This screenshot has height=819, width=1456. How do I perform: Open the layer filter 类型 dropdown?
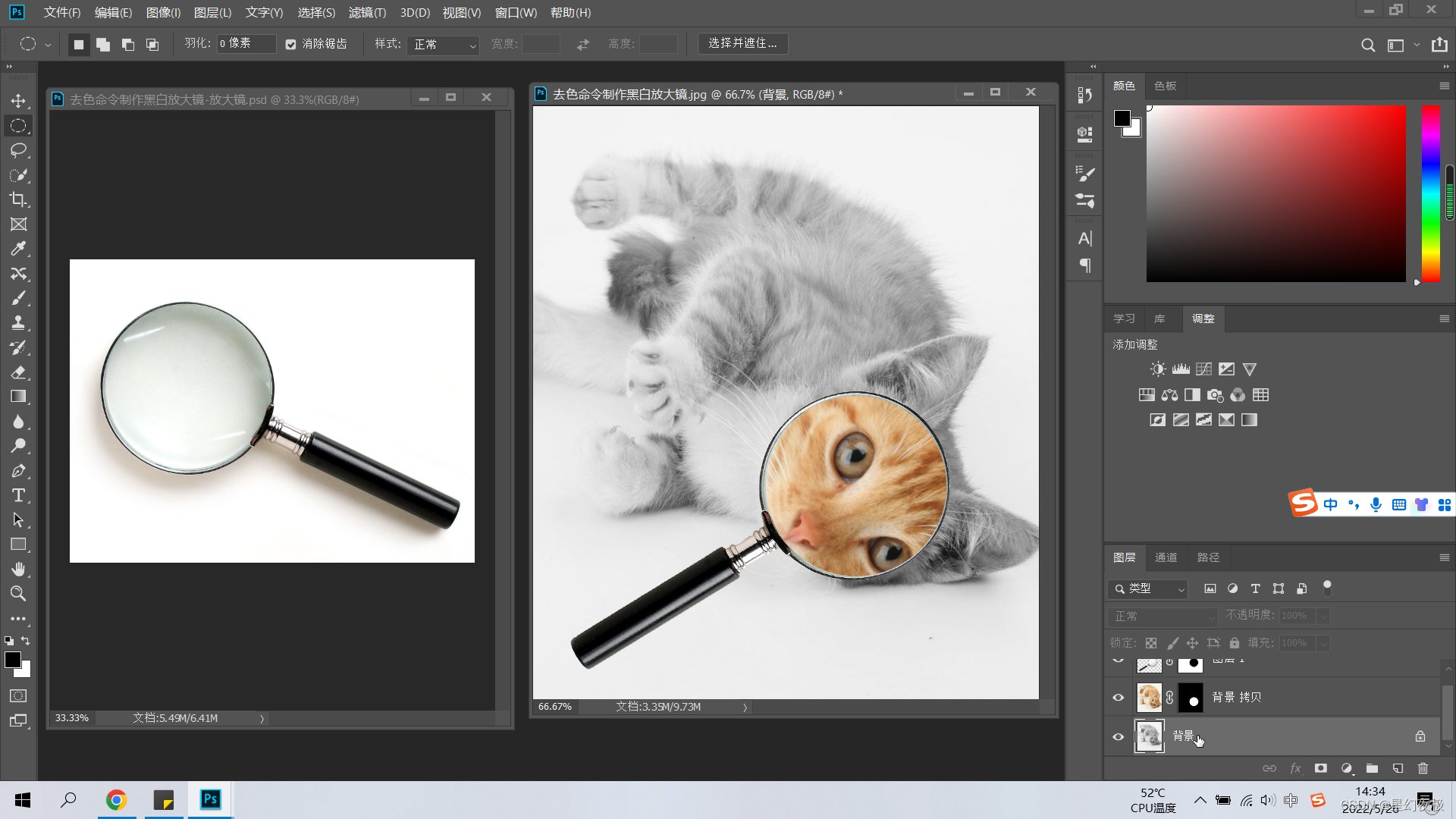(x=1148, y=588)
